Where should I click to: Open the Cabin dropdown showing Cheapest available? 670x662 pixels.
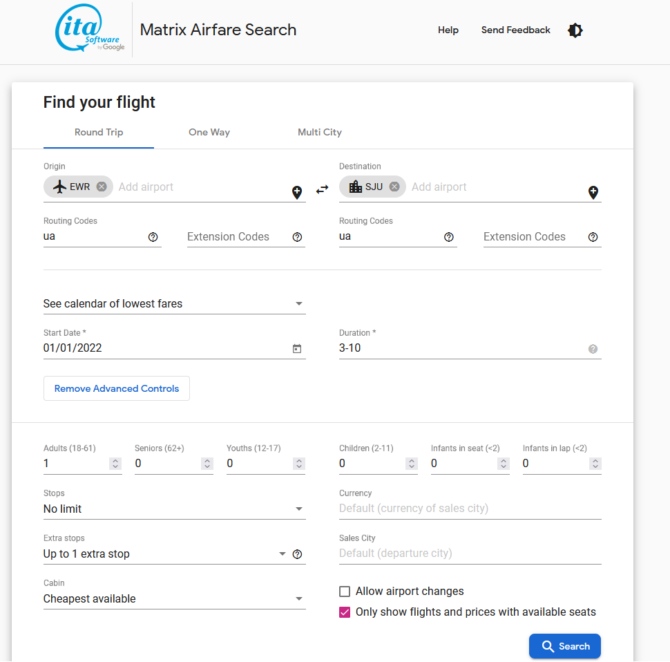click(x=174, y=599)
